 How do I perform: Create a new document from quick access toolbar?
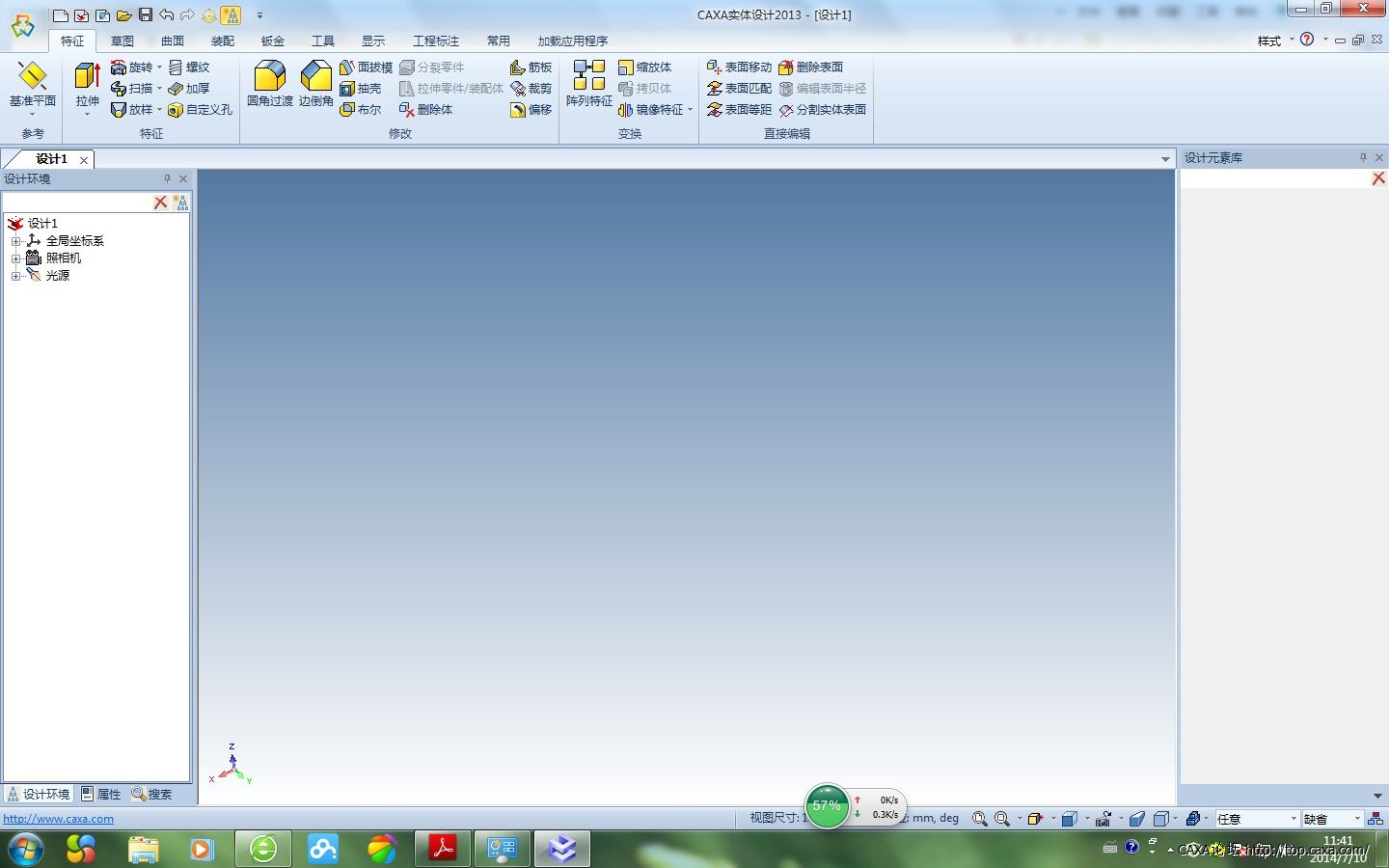click(60, 14)
